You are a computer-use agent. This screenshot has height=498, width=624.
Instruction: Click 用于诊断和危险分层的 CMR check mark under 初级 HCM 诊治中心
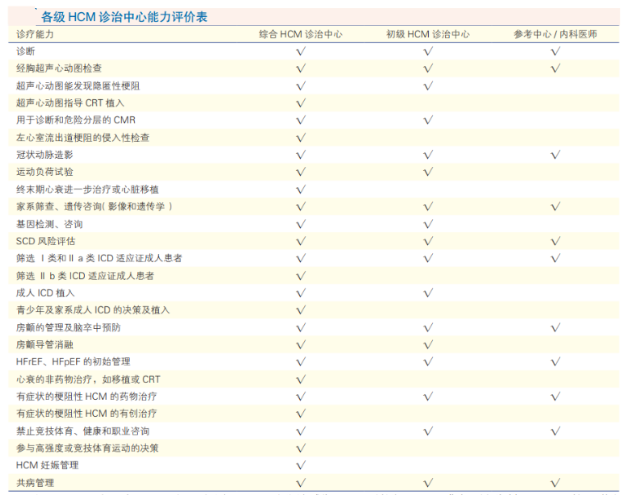pyautogui.click(x=428, y=120)
